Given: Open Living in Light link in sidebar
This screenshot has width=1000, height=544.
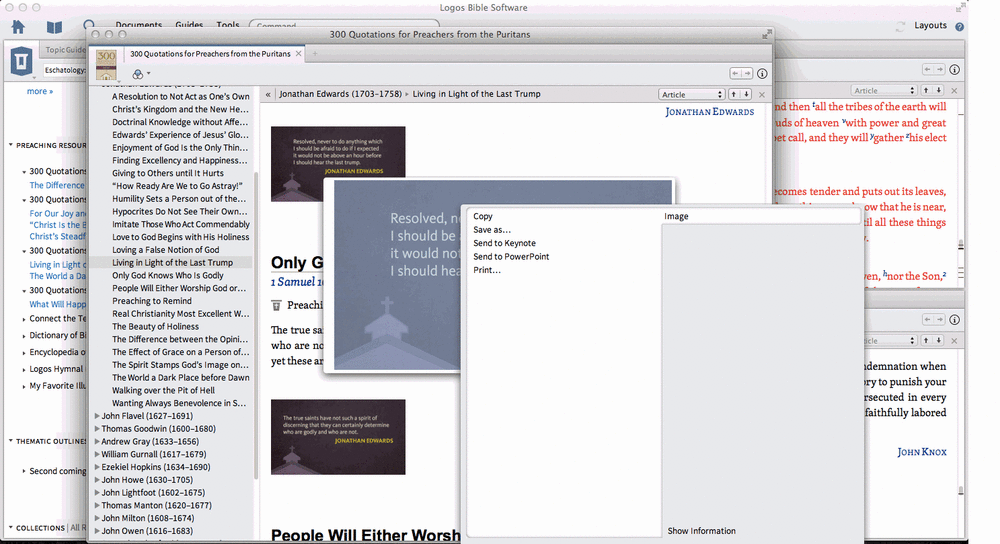Looking at the screenshot, I should [x=57, y=265].
